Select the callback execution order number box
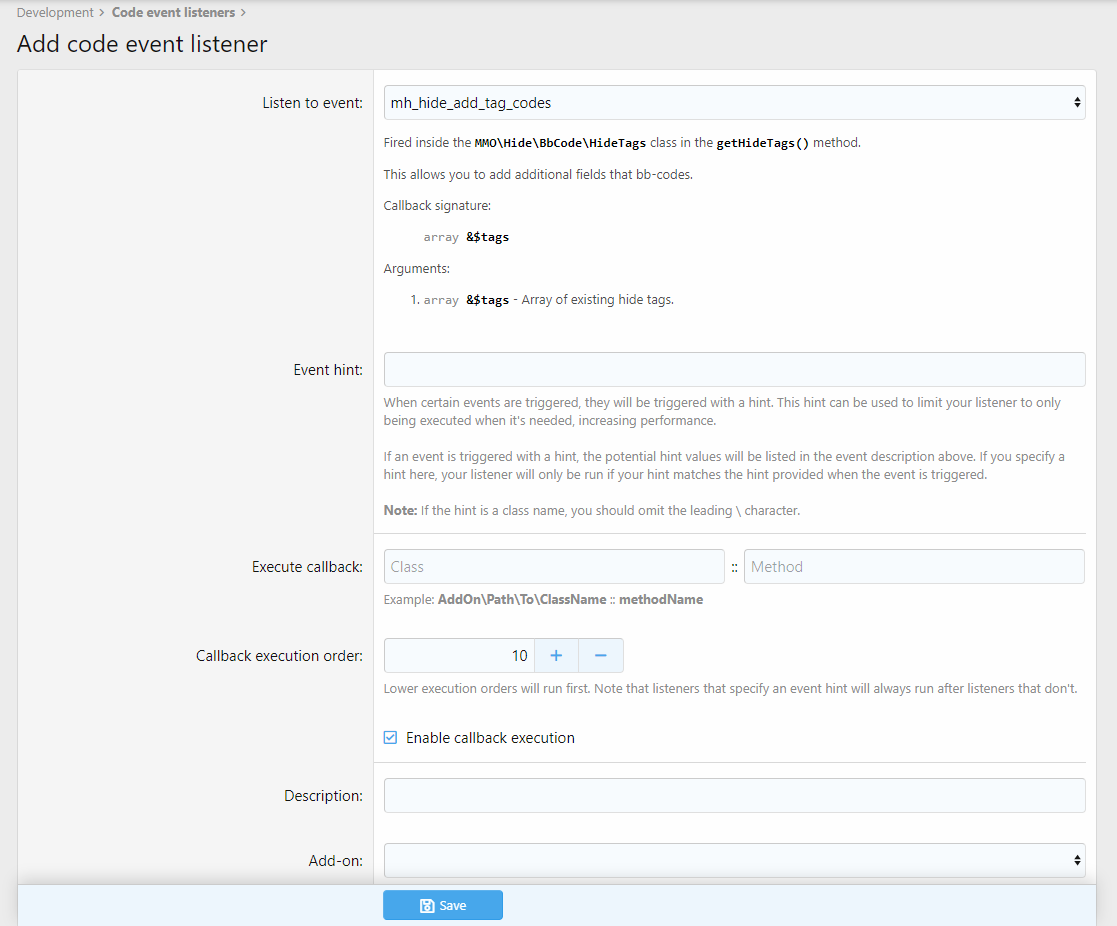Image resolution: width=1117 pixels, height=926 pixels. point(460,656)
